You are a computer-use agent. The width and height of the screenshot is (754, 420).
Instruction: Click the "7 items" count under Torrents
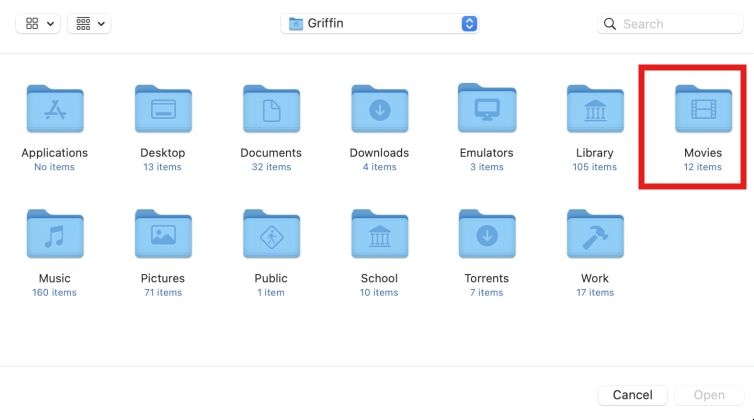coord(487,293)
